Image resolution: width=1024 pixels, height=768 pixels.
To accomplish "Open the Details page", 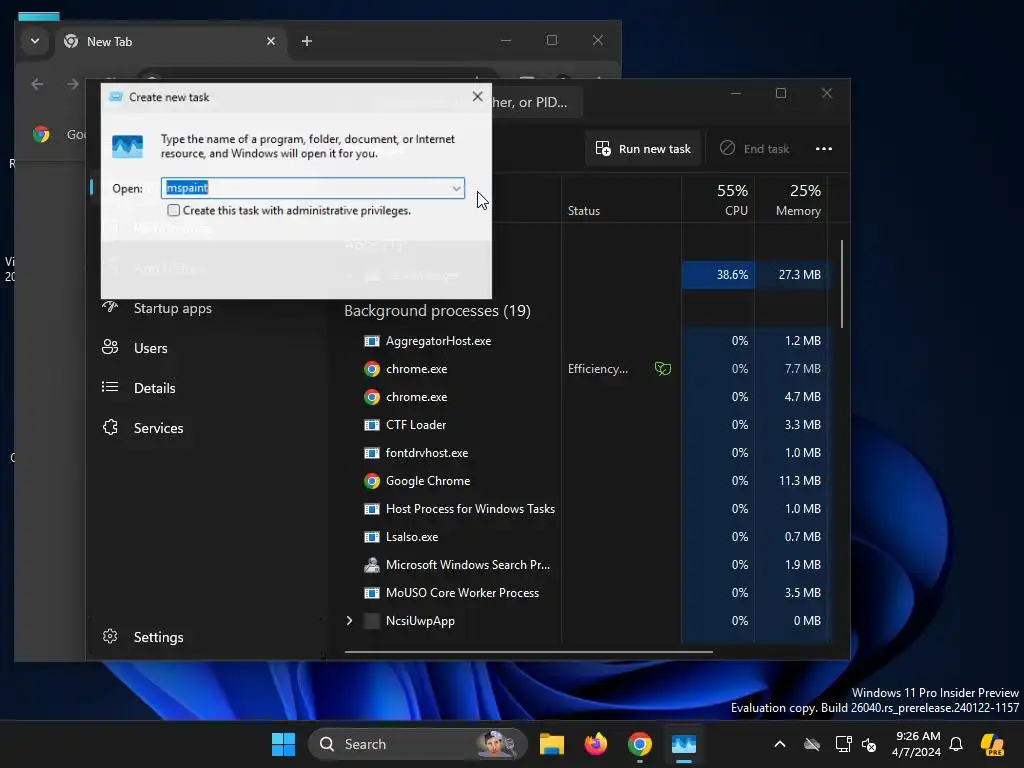I will (x=154, y=388).
